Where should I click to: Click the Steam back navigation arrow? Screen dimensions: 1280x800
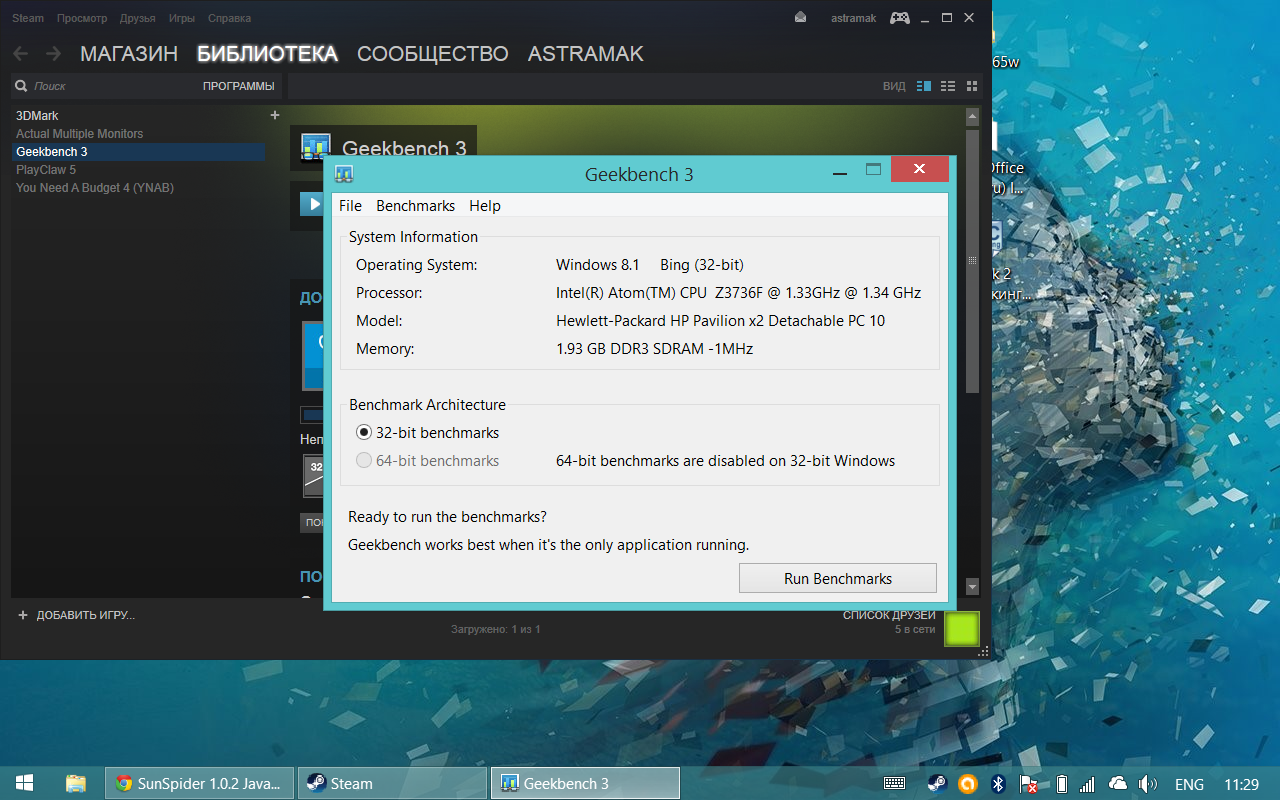21,54
